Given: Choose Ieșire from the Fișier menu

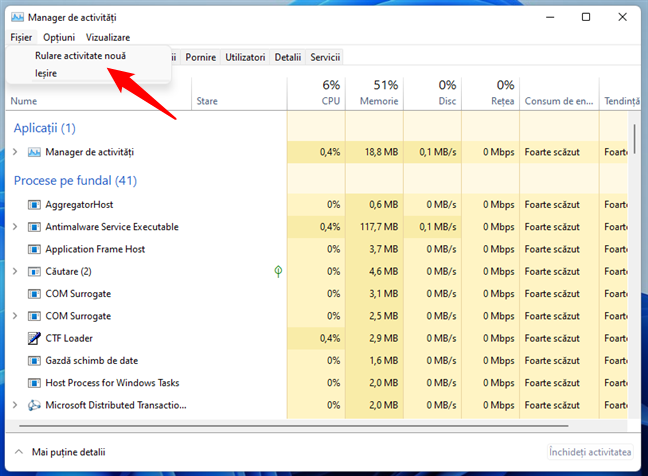Looking at the screenshot, I should 46,74.
